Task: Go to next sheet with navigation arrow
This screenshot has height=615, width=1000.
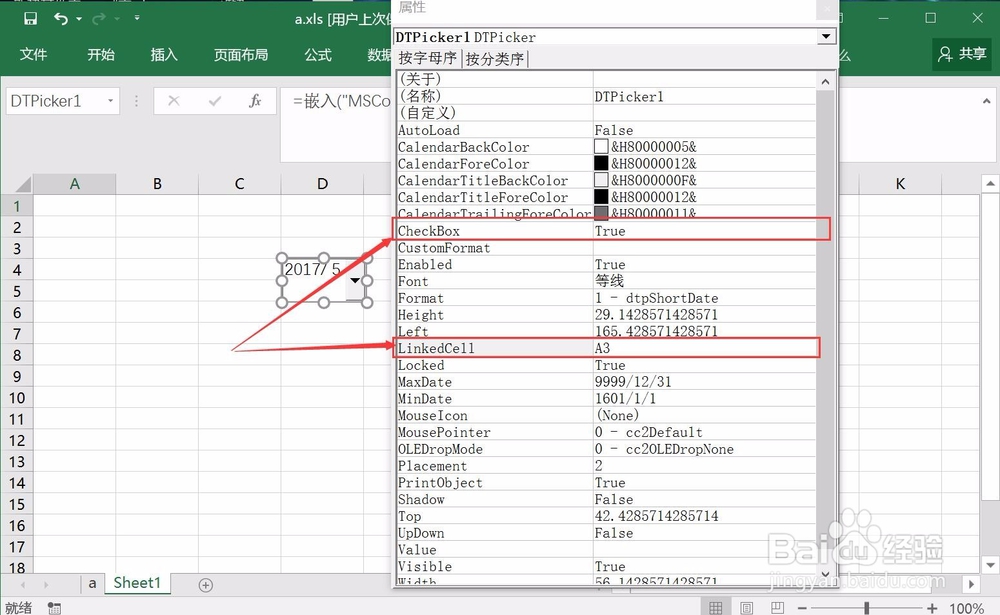Action: (x=46, y=584)
